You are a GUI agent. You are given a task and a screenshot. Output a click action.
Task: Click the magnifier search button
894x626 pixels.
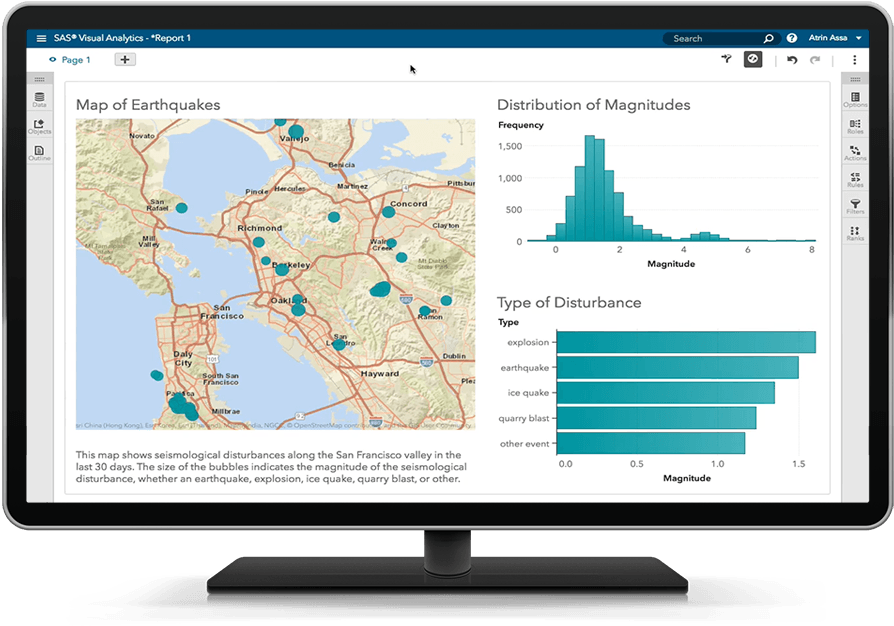point(768,38)
